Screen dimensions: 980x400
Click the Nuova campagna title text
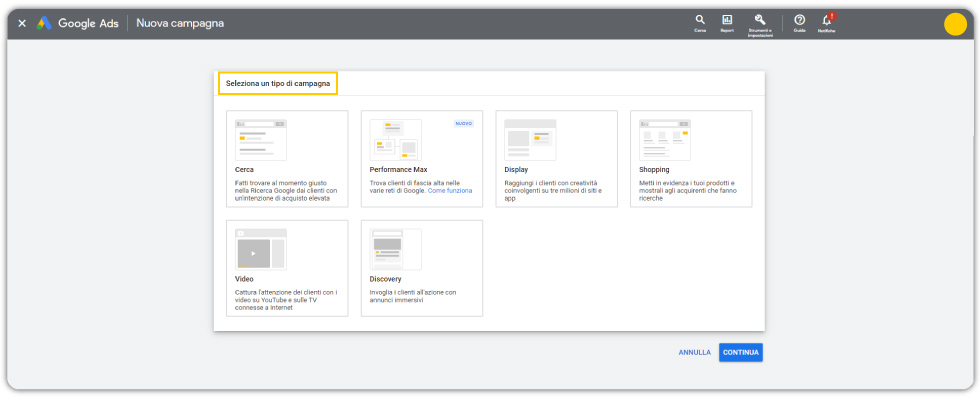click(x=180, y=23)
